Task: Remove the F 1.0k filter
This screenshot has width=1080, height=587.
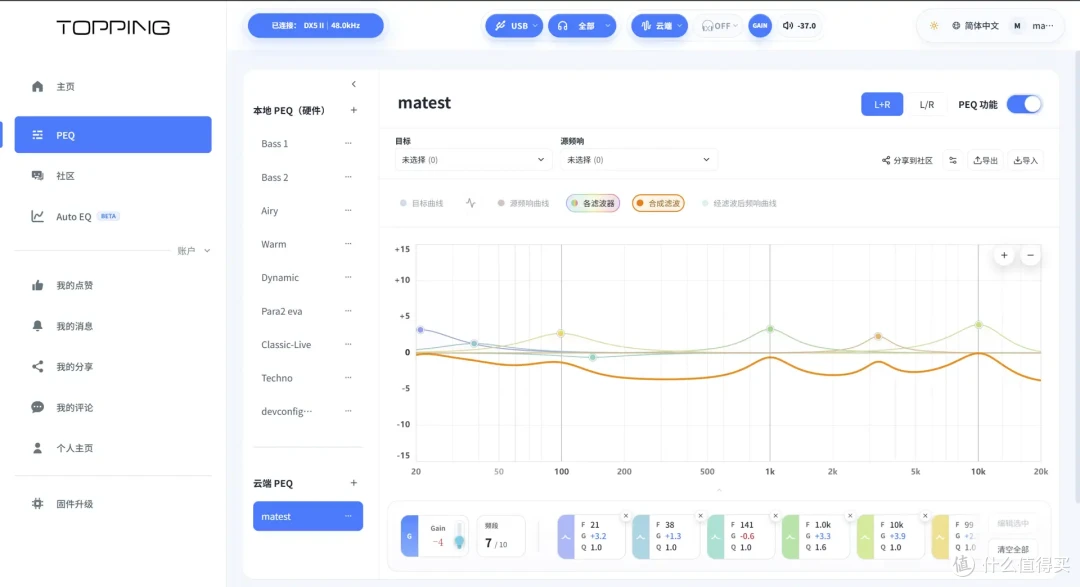Action: click(x=850, y=516)
